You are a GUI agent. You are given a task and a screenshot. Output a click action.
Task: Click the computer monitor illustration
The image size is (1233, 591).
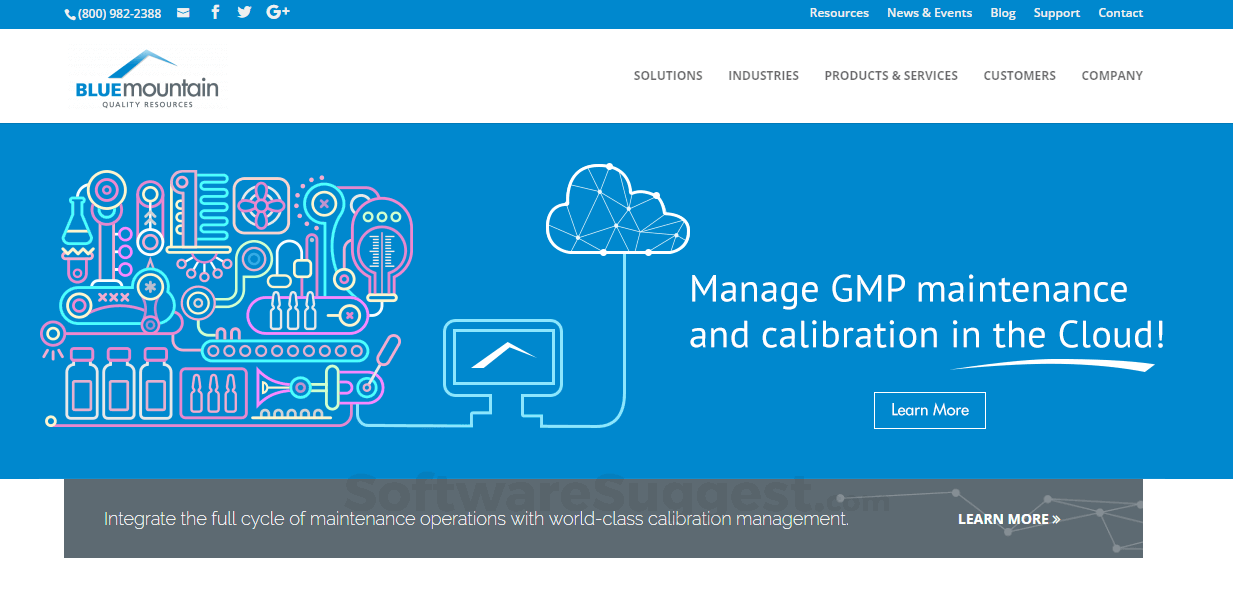pos(502,355)
